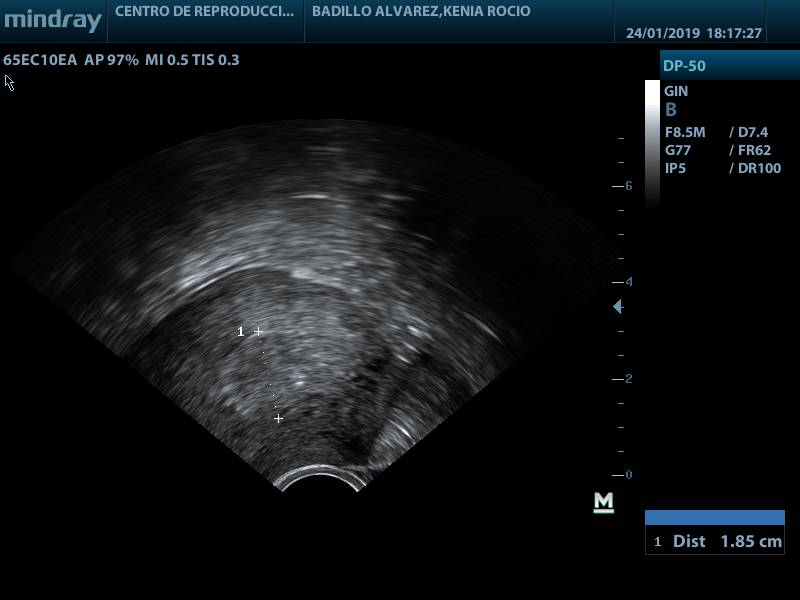Viewport: 800px width, 600px height.
Task: Click the DP-50 model header
Action: [684, 66]
